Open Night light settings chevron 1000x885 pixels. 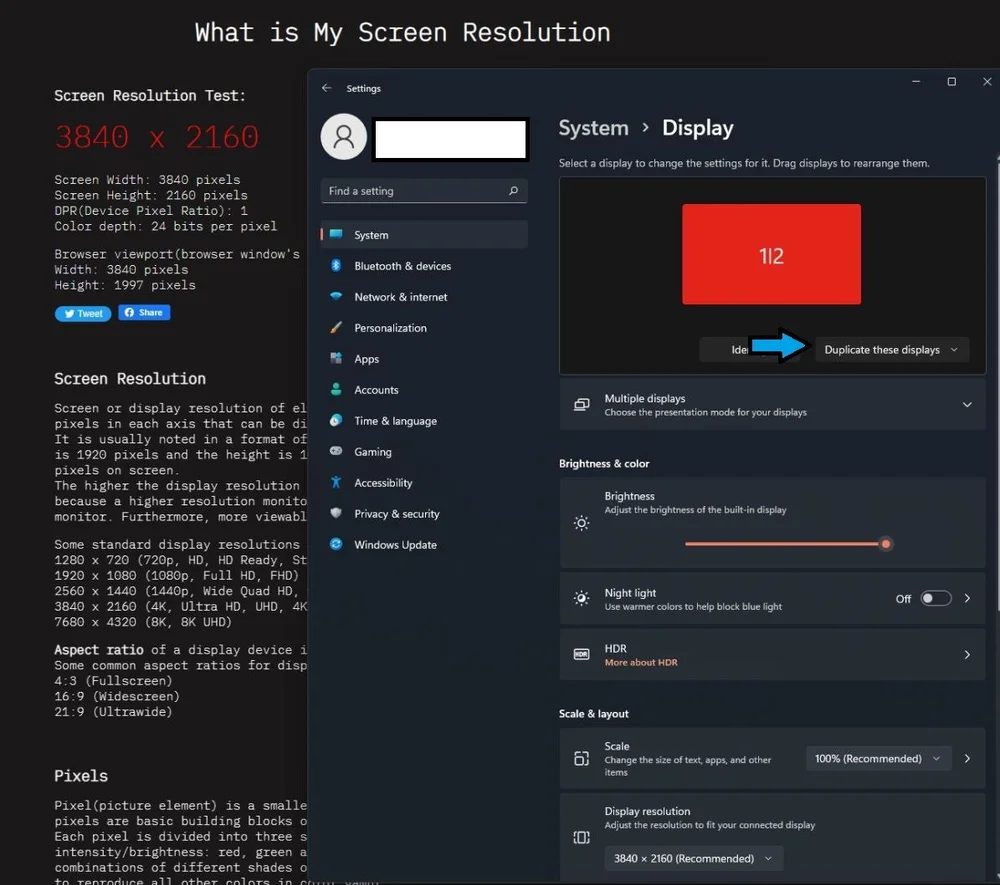(967, 598)
